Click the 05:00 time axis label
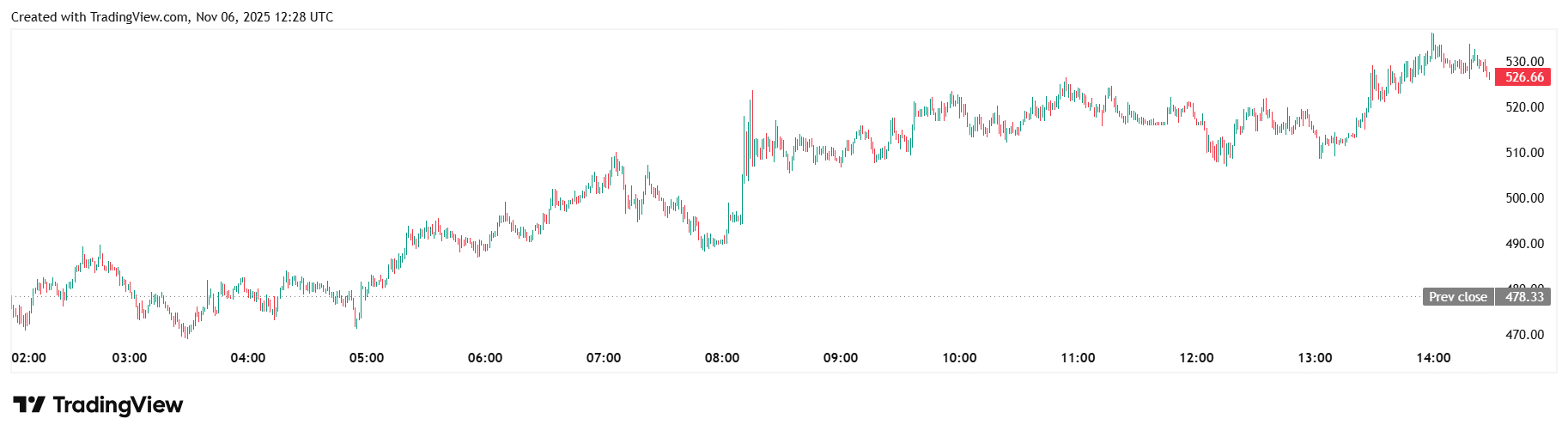Screen dimensions: 1568x437 point(367,358)
